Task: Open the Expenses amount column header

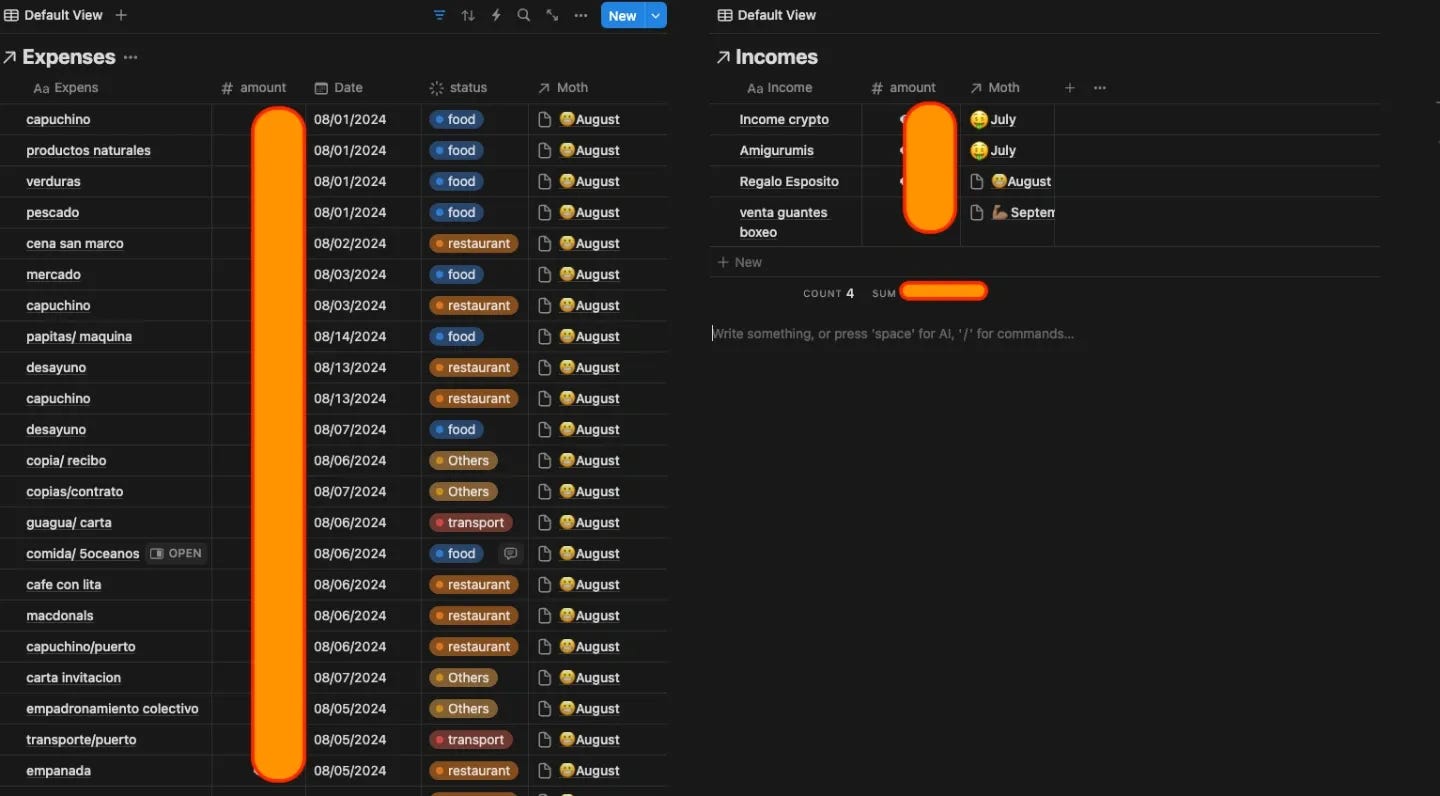Action: pyautogui.click(x=254, y=88)
